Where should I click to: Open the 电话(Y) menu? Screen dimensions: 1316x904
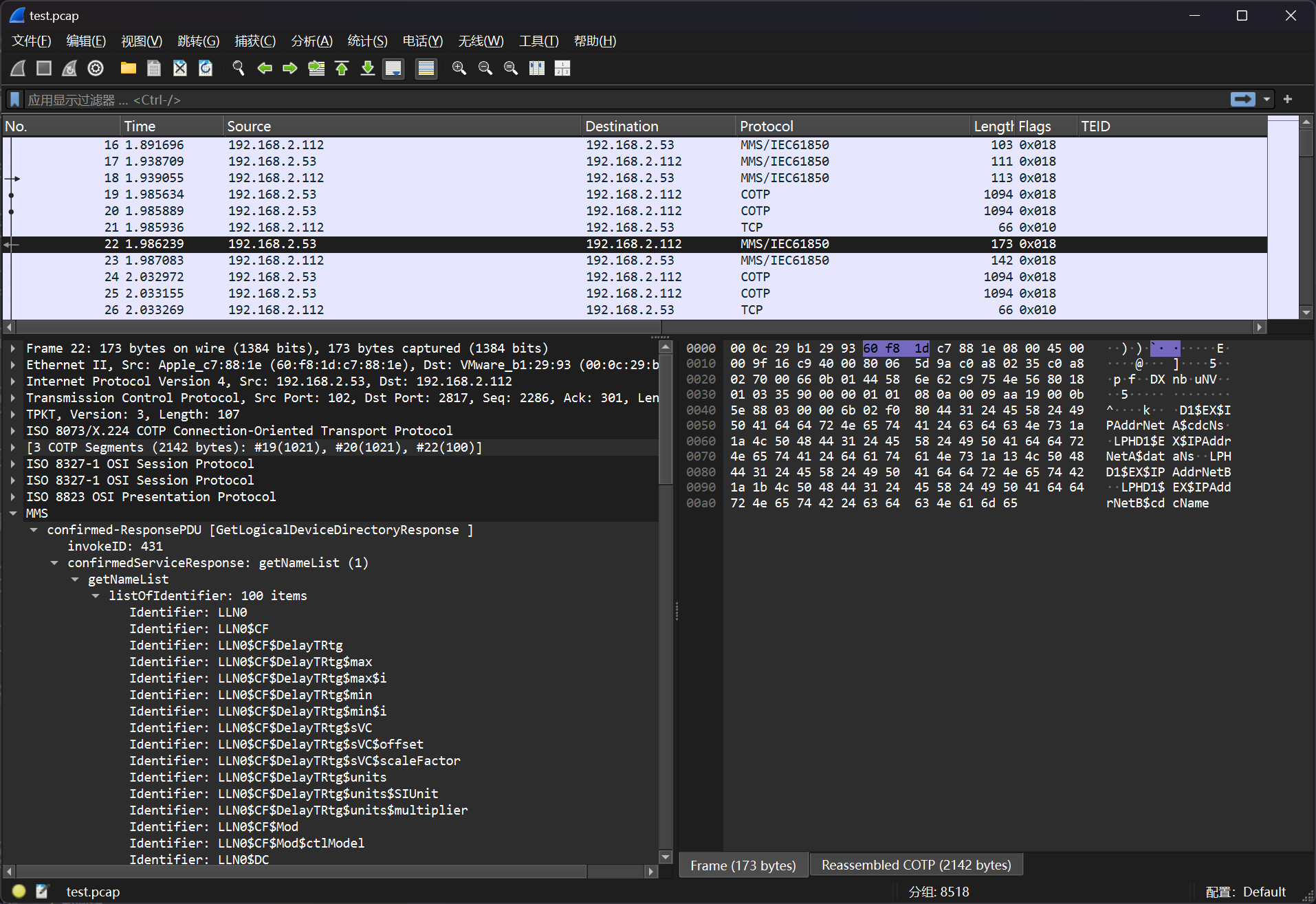[423, 41]
